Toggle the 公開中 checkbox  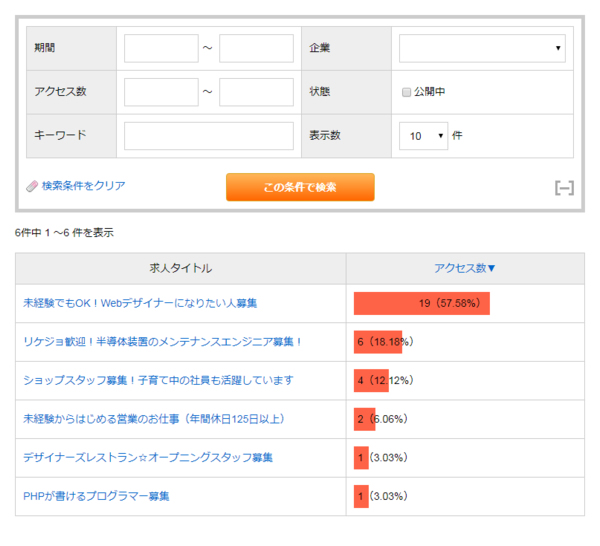click(x=406, y=92)
